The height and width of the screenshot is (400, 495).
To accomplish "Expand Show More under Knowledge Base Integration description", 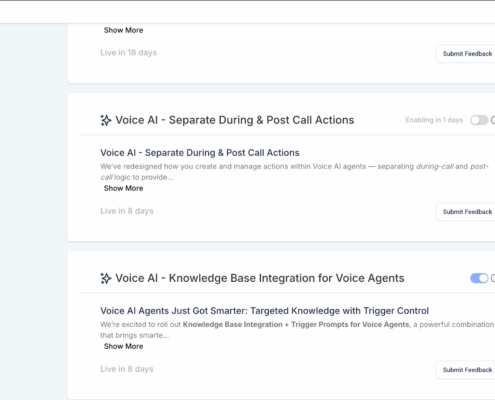I will pyautogui.click(x=123, y=346).
